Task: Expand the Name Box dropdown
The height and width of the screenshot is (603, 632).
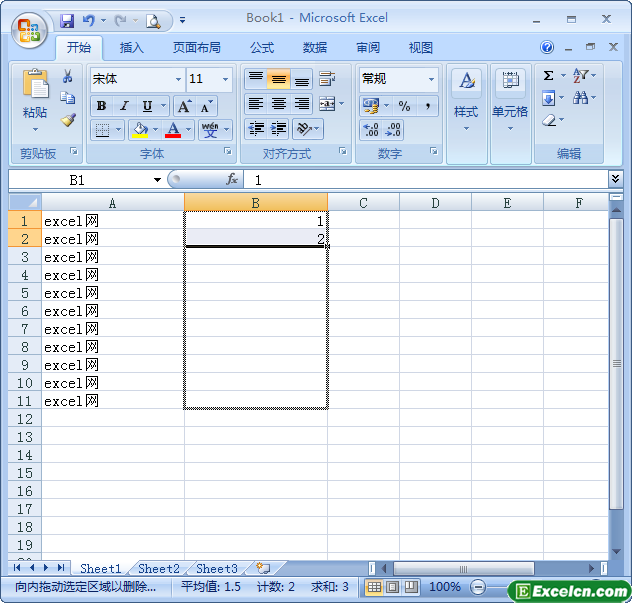Action: pyautogui.click(x=157, y=180)
